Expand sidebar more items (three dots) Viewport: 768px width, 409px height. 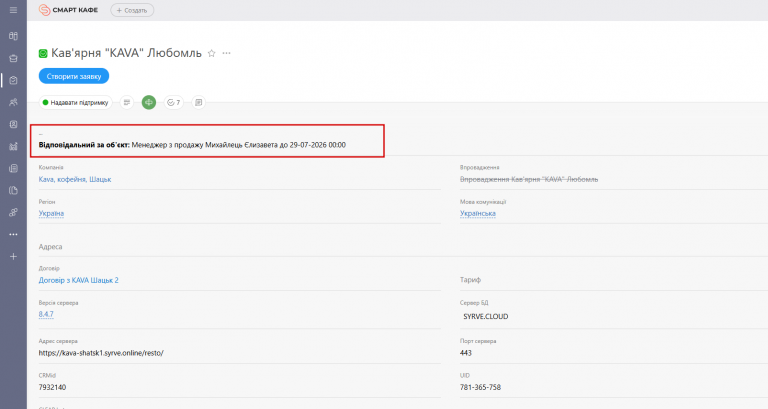13,235
